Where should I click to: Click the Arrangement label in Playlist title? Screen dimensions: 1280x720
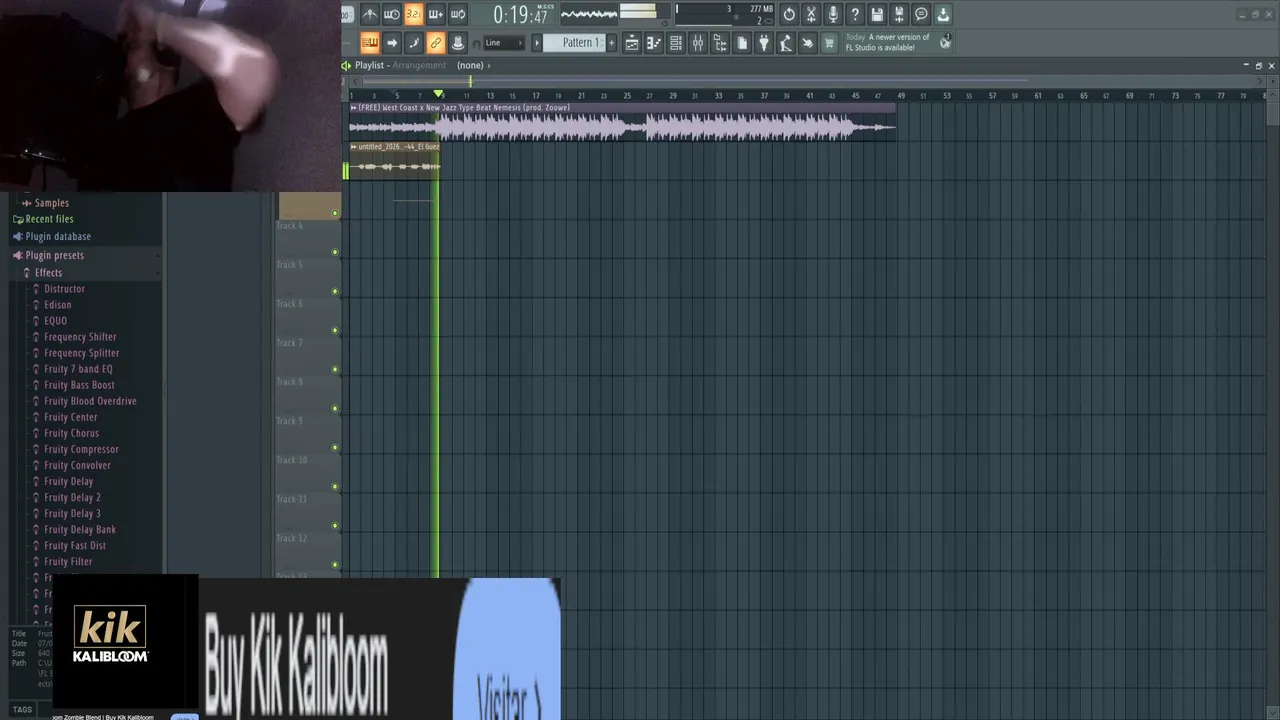pyautogui.click(x=419, y=65)
